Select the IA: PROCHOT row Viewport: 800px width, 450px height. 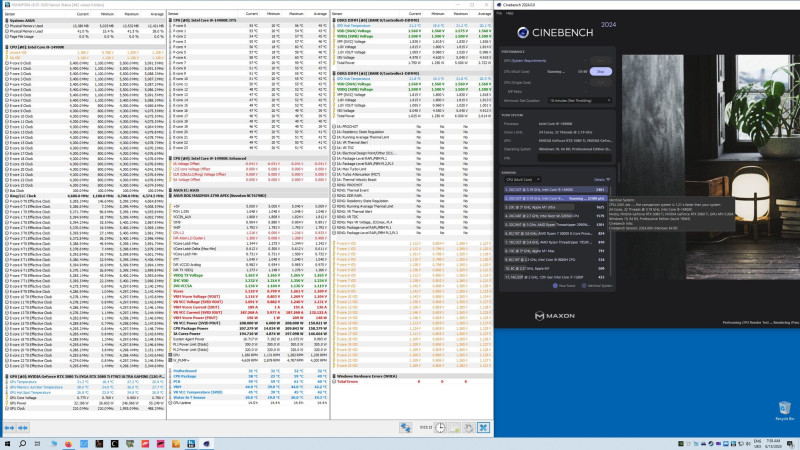click(x=412, y=127)
